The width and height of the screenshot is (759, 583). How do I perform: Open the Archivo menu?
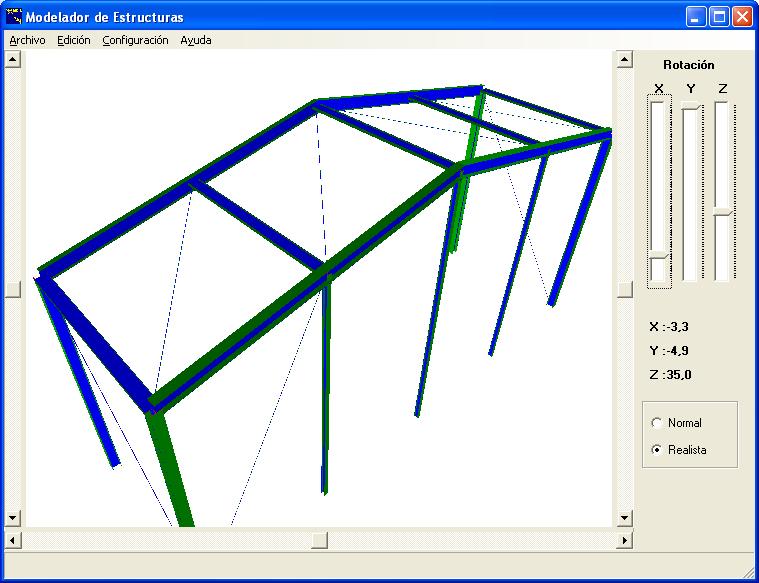pos(27,41)
